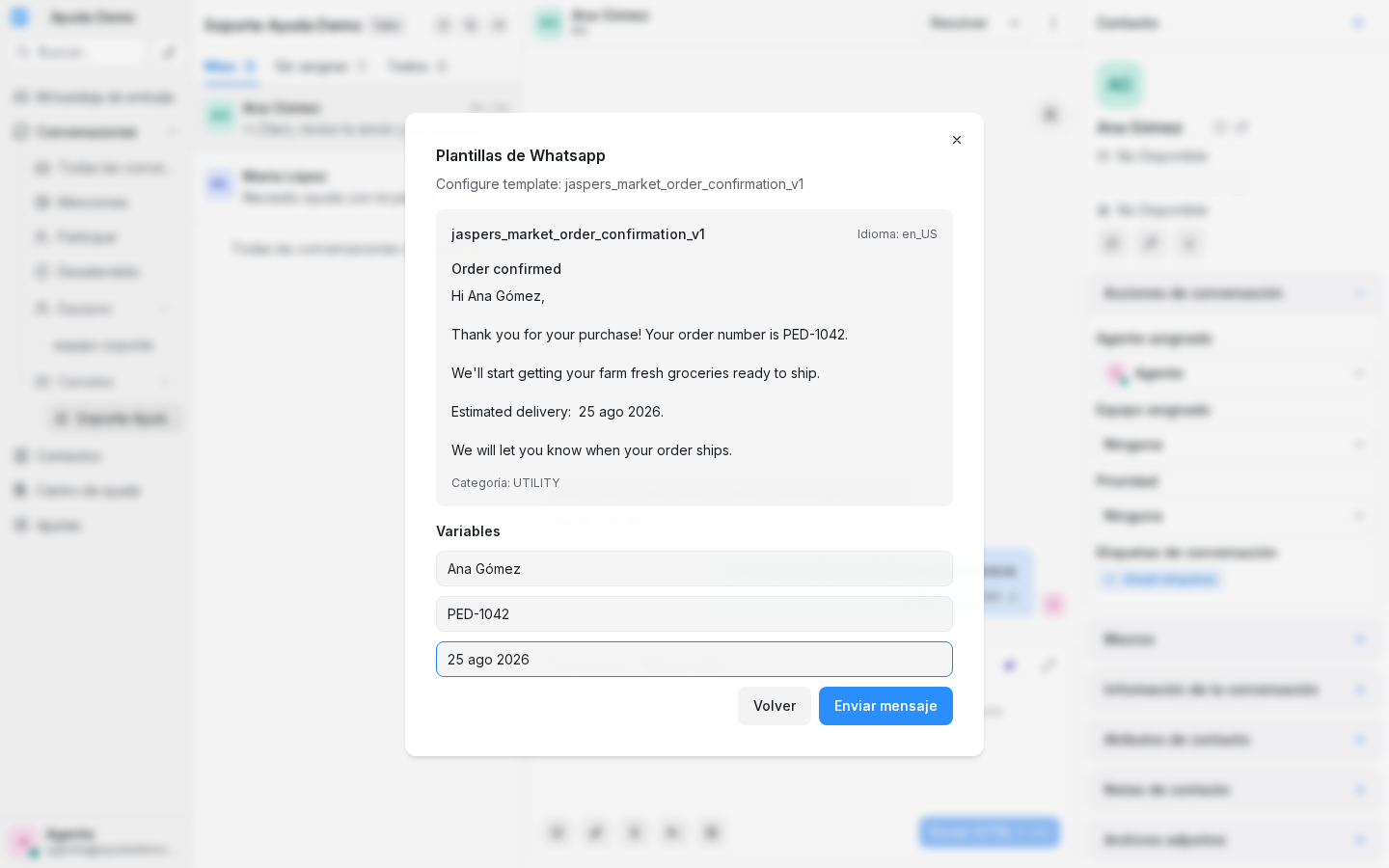Screen dimensions: 1389x868
Task: Expand the Archivos adjuntos section
Action: click(x=1237, y=840)
